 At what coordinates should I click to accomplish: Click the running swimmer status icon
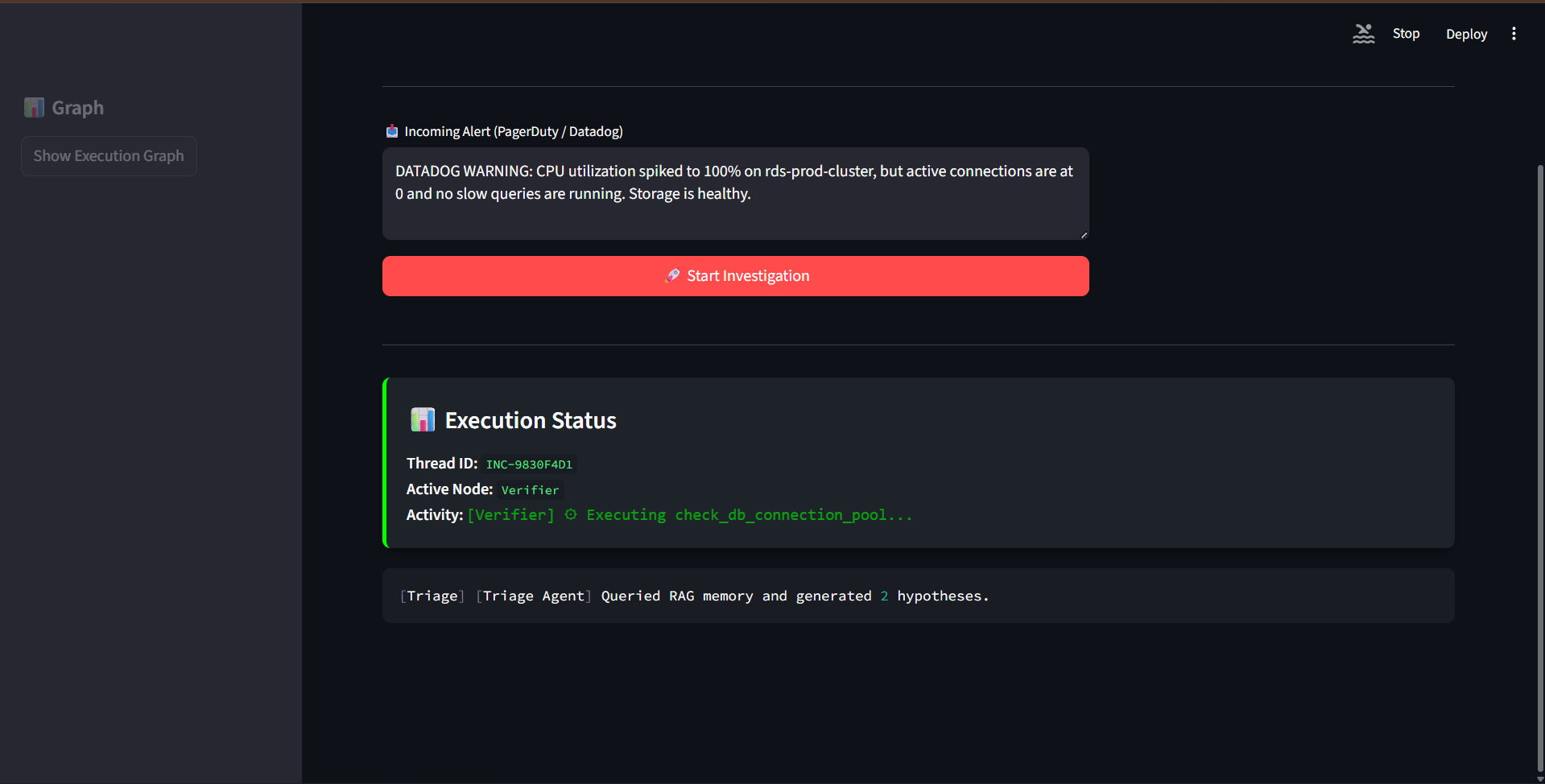(1363, 34)
